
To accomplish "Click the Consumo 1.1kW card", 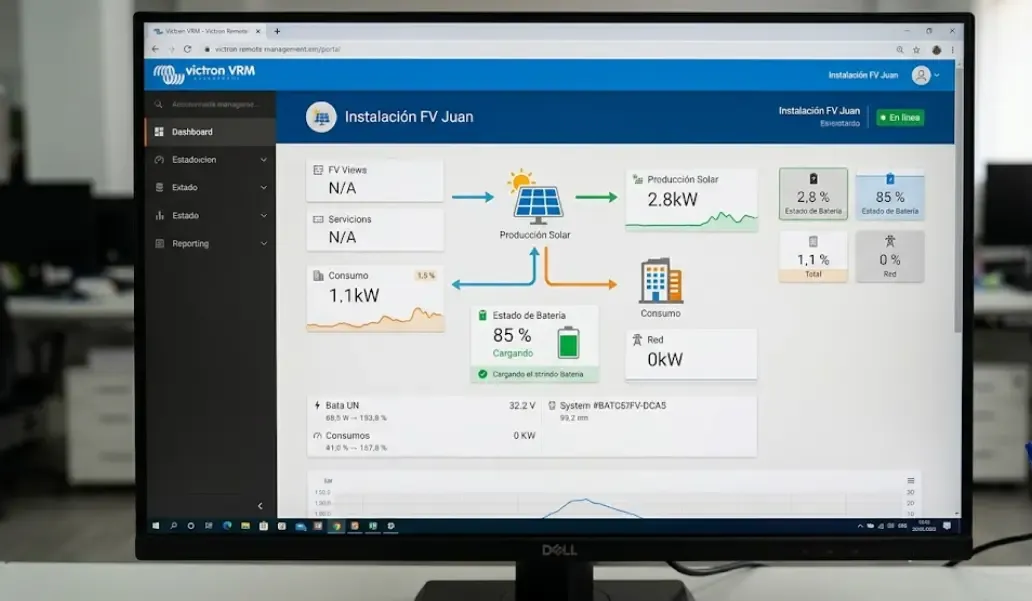I will point(375,298).
